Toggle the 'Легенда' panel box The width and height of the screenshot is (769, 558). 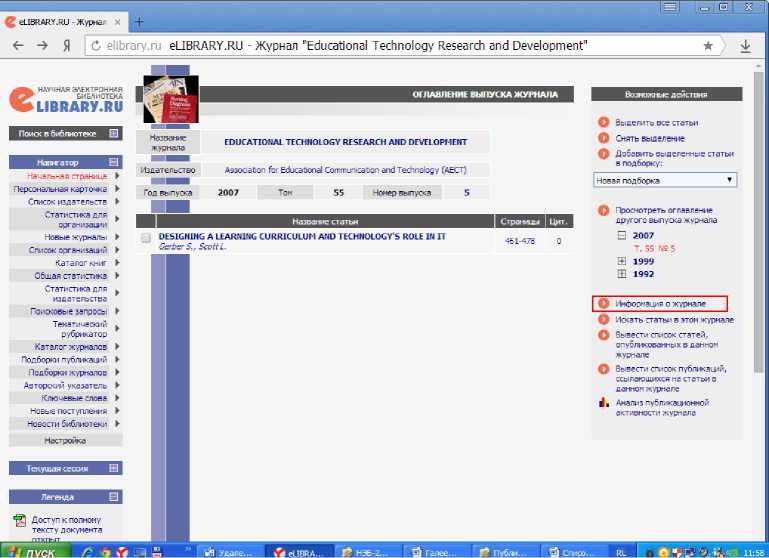114,497
